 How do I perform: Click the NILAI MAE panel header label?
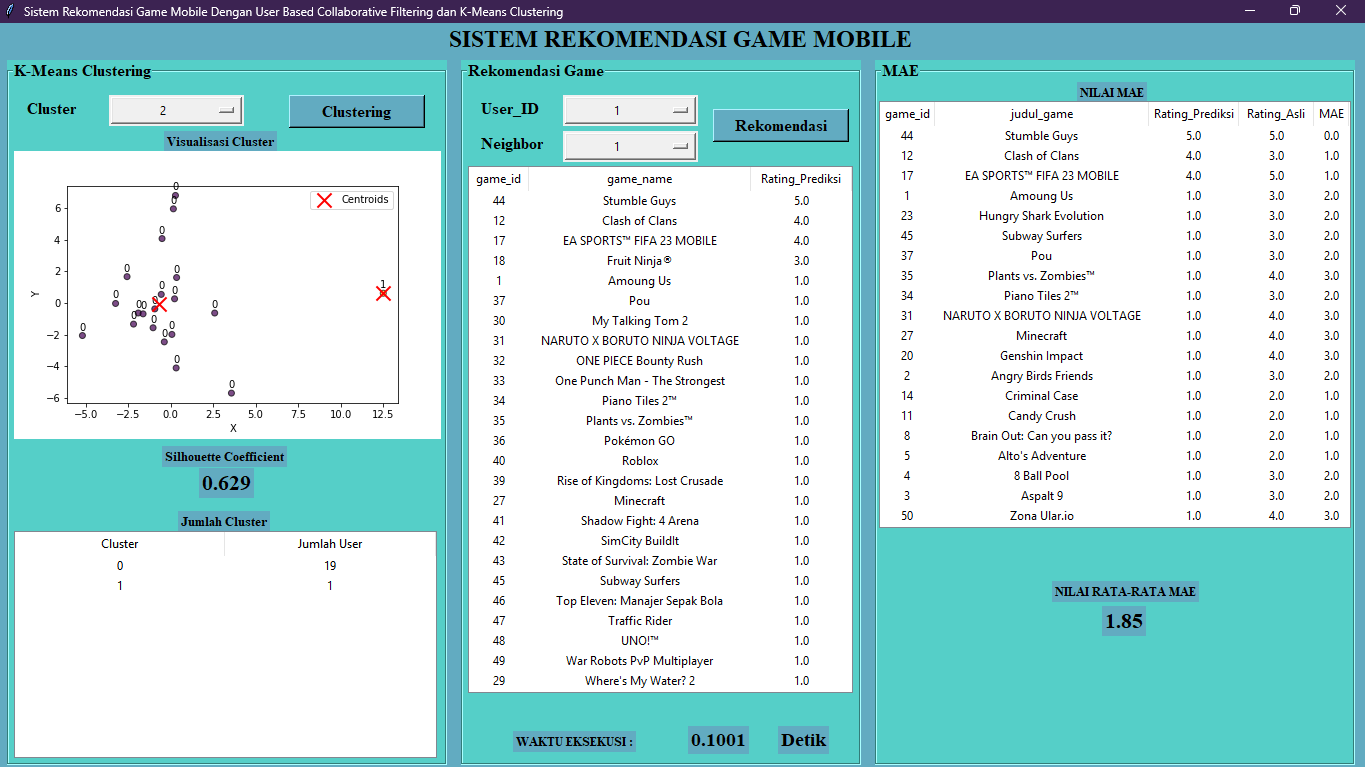click(1111, 91)
